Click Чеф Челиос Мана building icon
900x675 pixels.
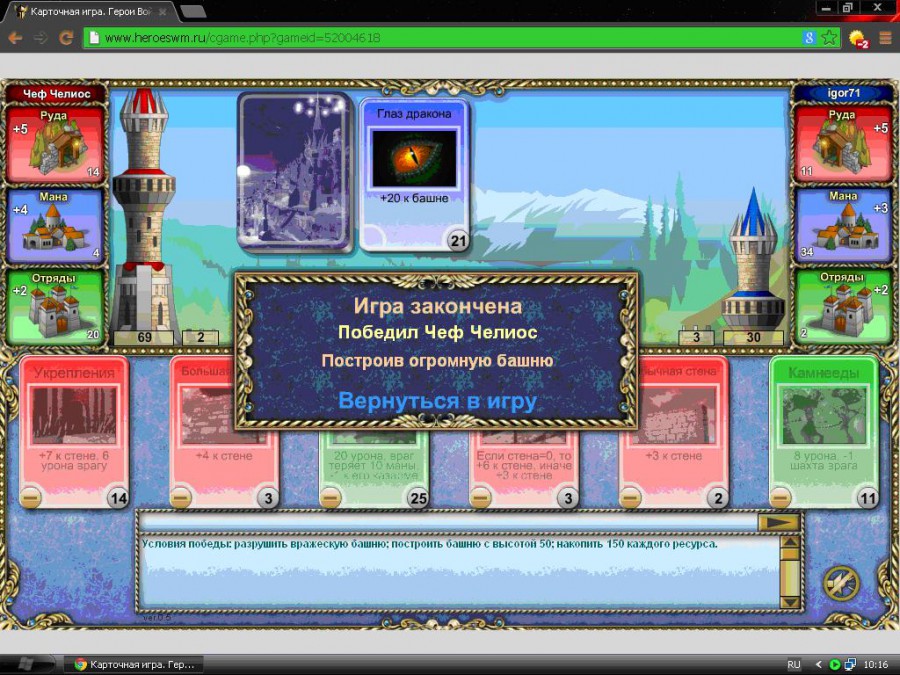55,228
